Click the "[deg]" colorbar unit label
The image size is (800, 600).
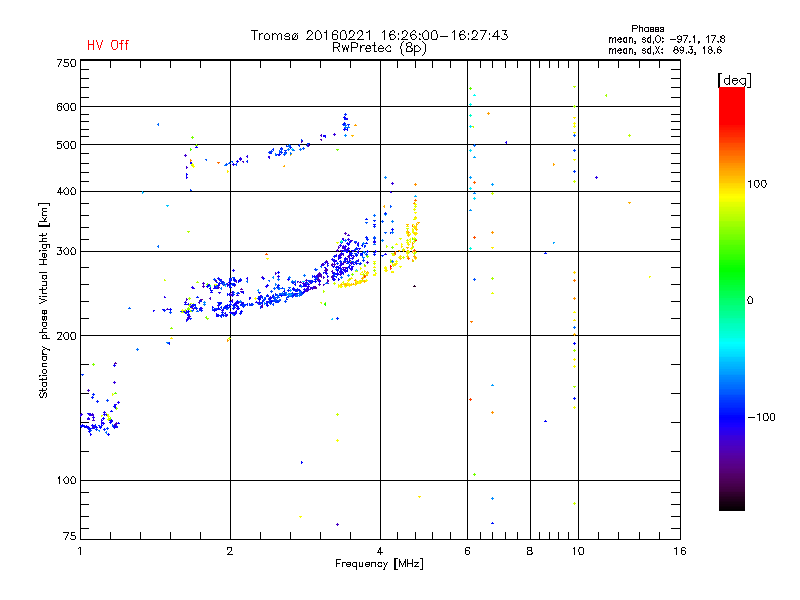pos(734,80)
